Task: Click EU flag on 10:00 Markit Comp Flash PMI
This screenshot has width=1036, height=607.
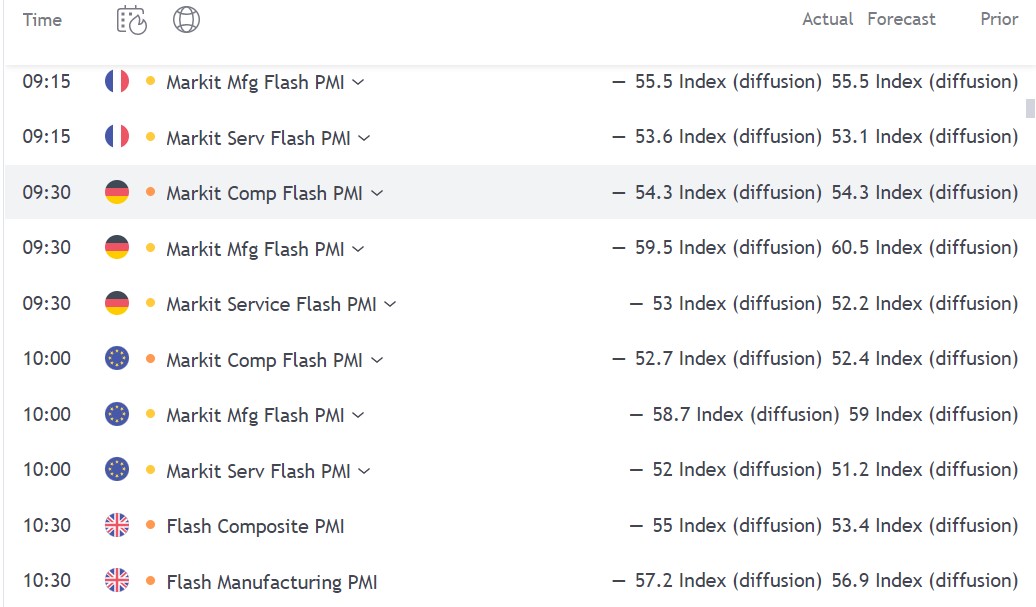Action: tap(117, 359)
